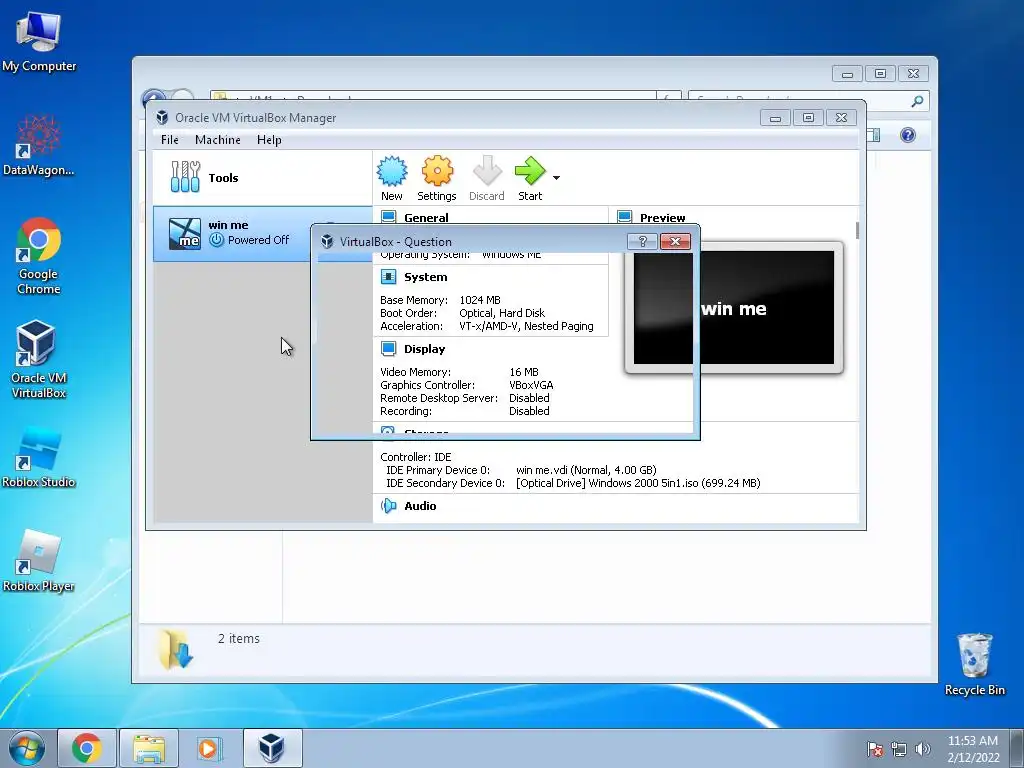The width and height of the screenshot is (1024, 768).
Task: Click the Windows Start orb
Action: pyautogui.click(x=26, y=748)
